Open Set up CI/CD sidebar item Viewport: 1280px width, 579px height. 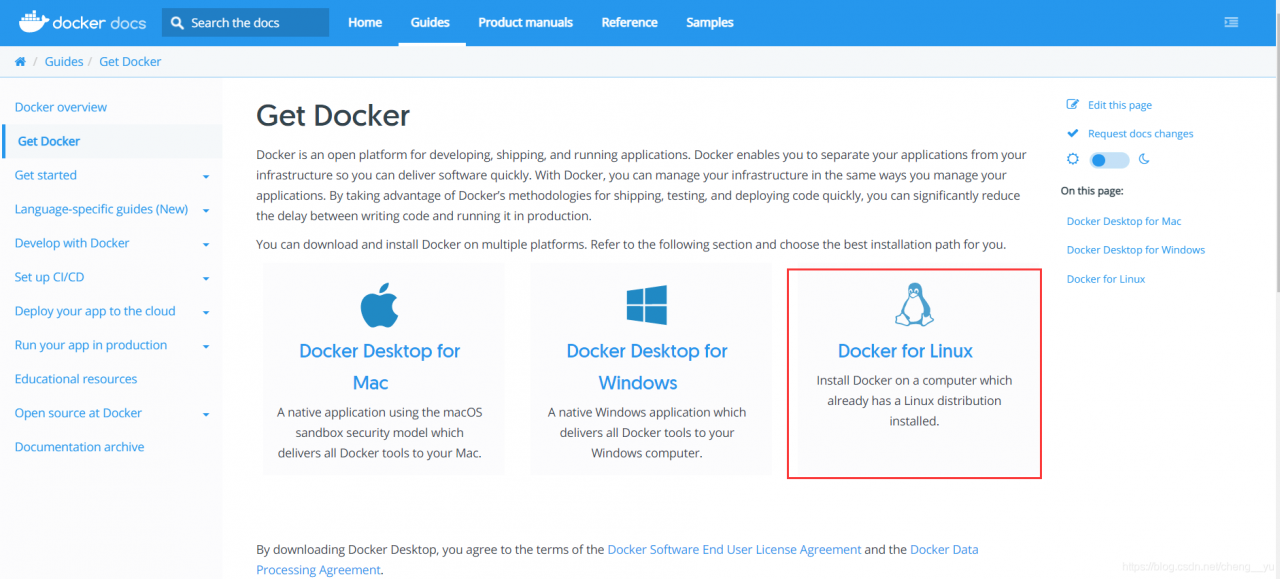pos(49,277)
